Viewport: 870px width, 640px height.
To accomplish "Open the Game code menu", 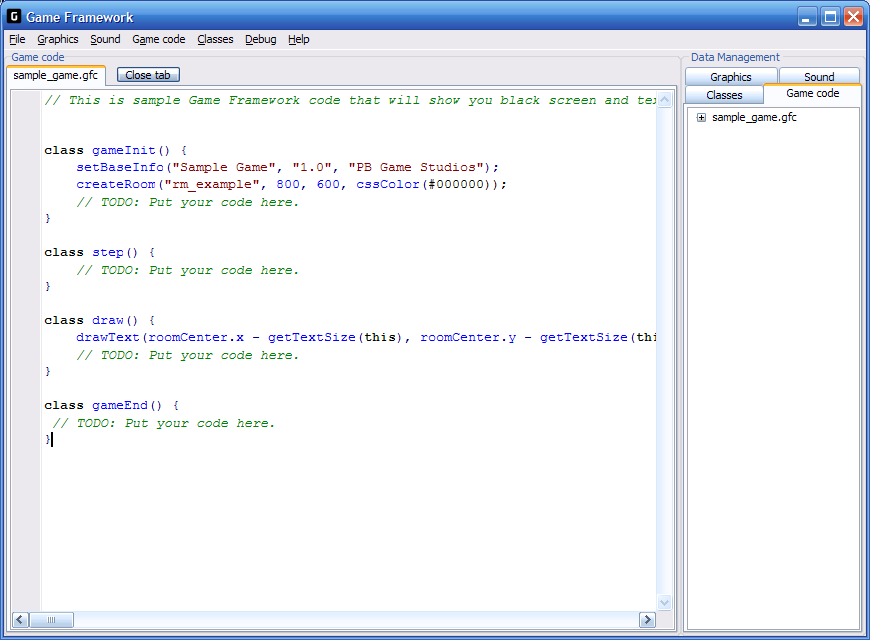I will (x=158, y=39).
